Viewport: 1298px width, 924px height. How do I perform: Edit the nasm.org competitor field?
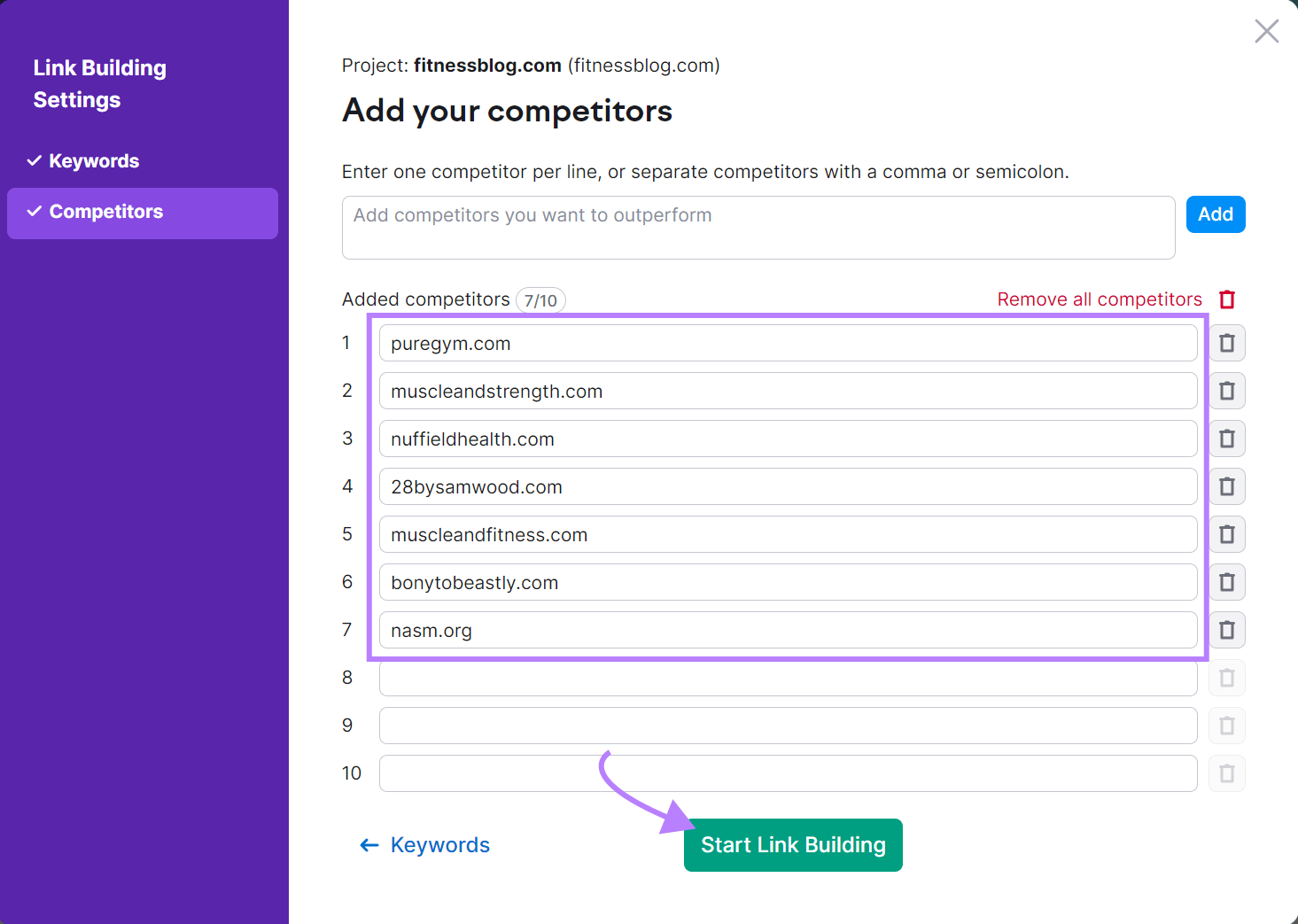(x=788, y=630)
